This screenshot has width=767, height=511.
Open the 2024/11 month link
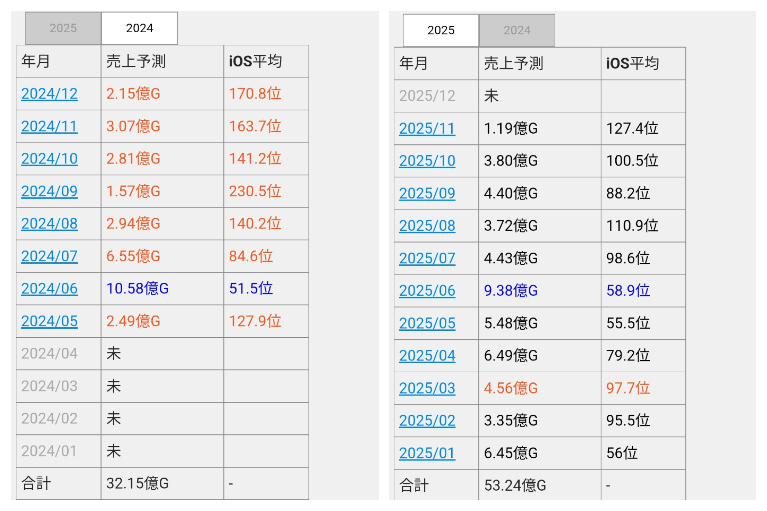[x=49, y=126]
